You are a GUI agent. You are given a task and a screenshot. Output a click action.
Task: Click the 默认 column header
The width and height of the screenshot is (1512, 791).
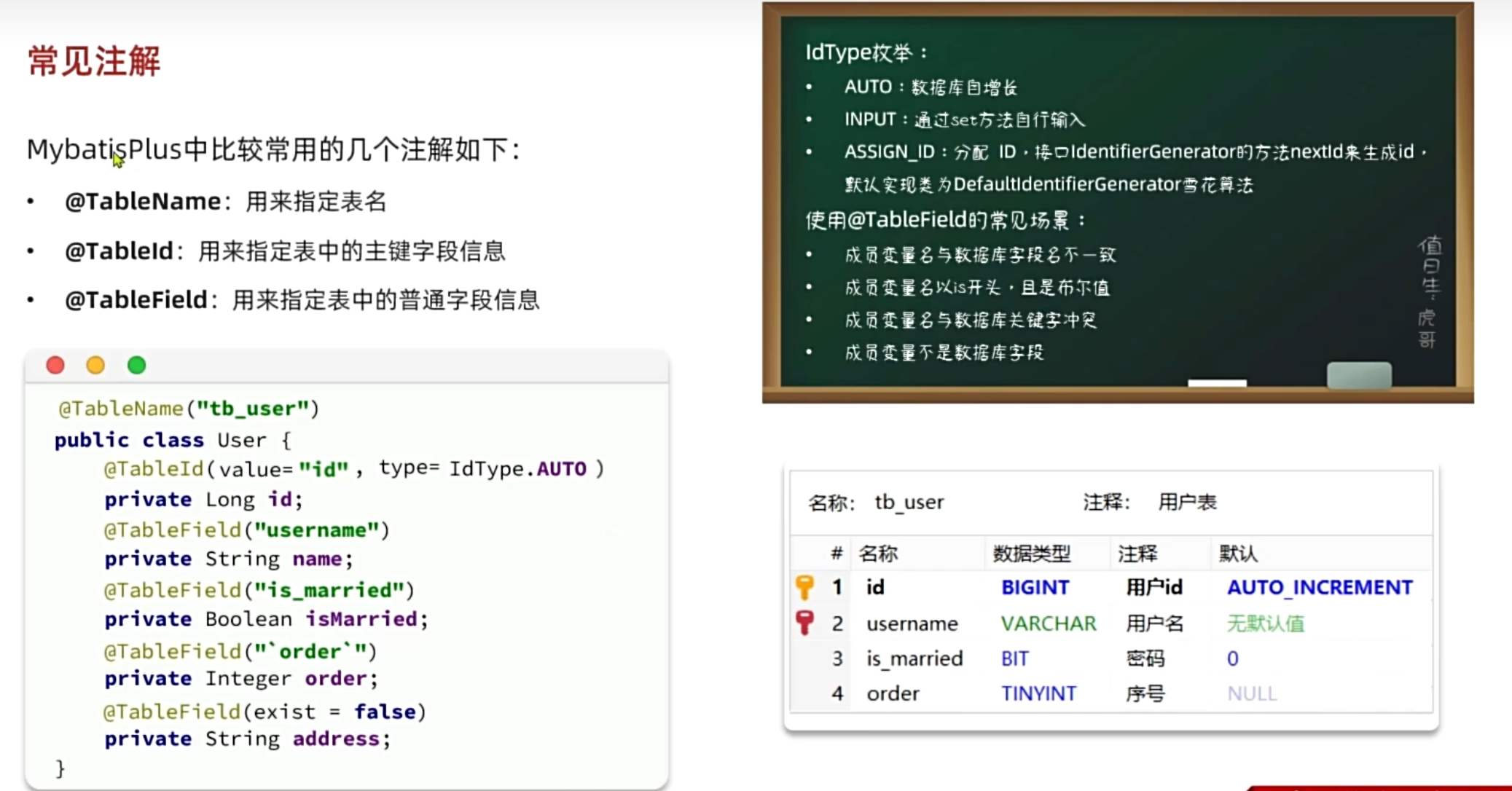[1237, 554]
